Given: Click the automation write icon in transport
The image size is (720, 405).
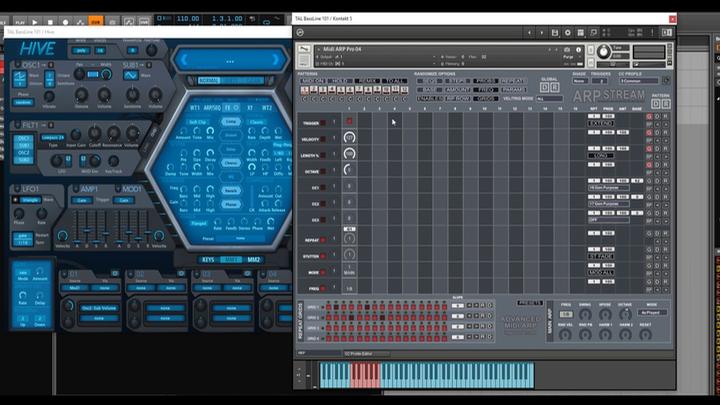Looking at the screenshot, I should pyautogui.click(x=80, y=22).
